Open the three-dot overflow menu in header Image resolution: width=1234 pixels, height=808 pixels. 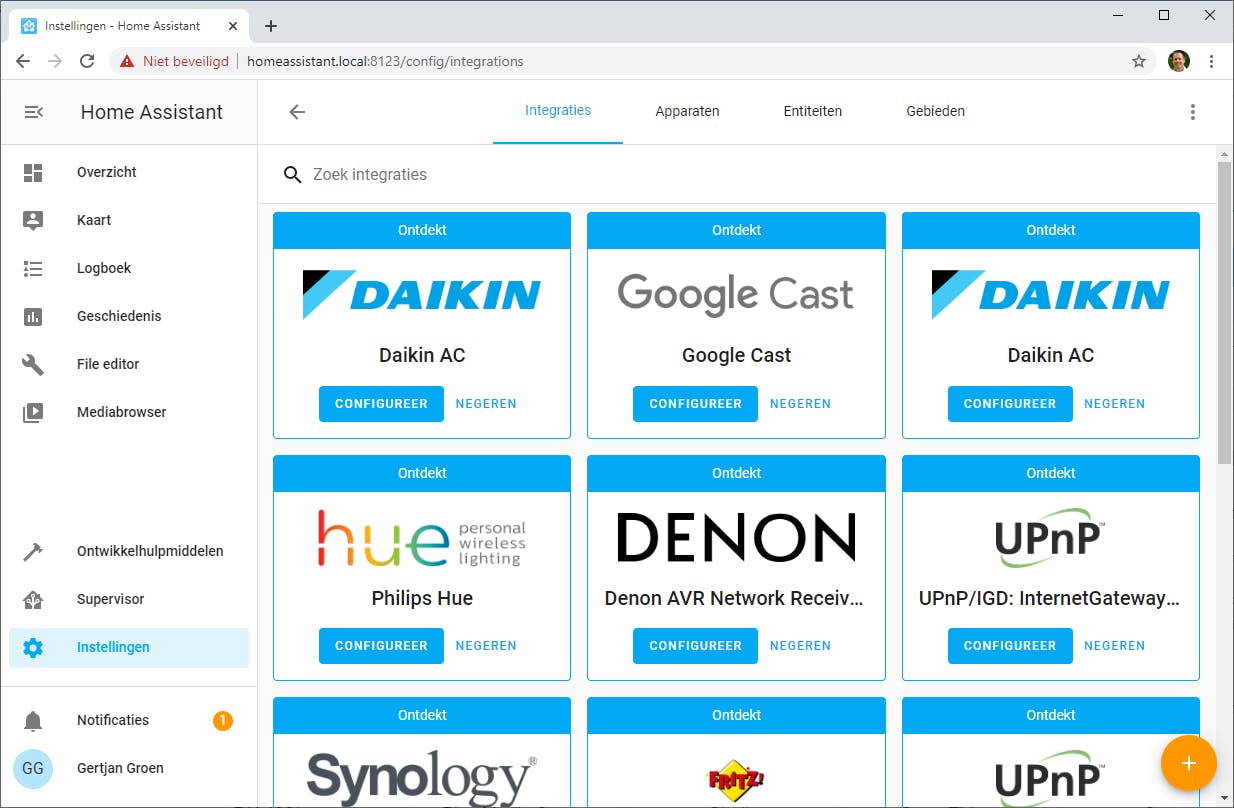(x=1192, y=112)
